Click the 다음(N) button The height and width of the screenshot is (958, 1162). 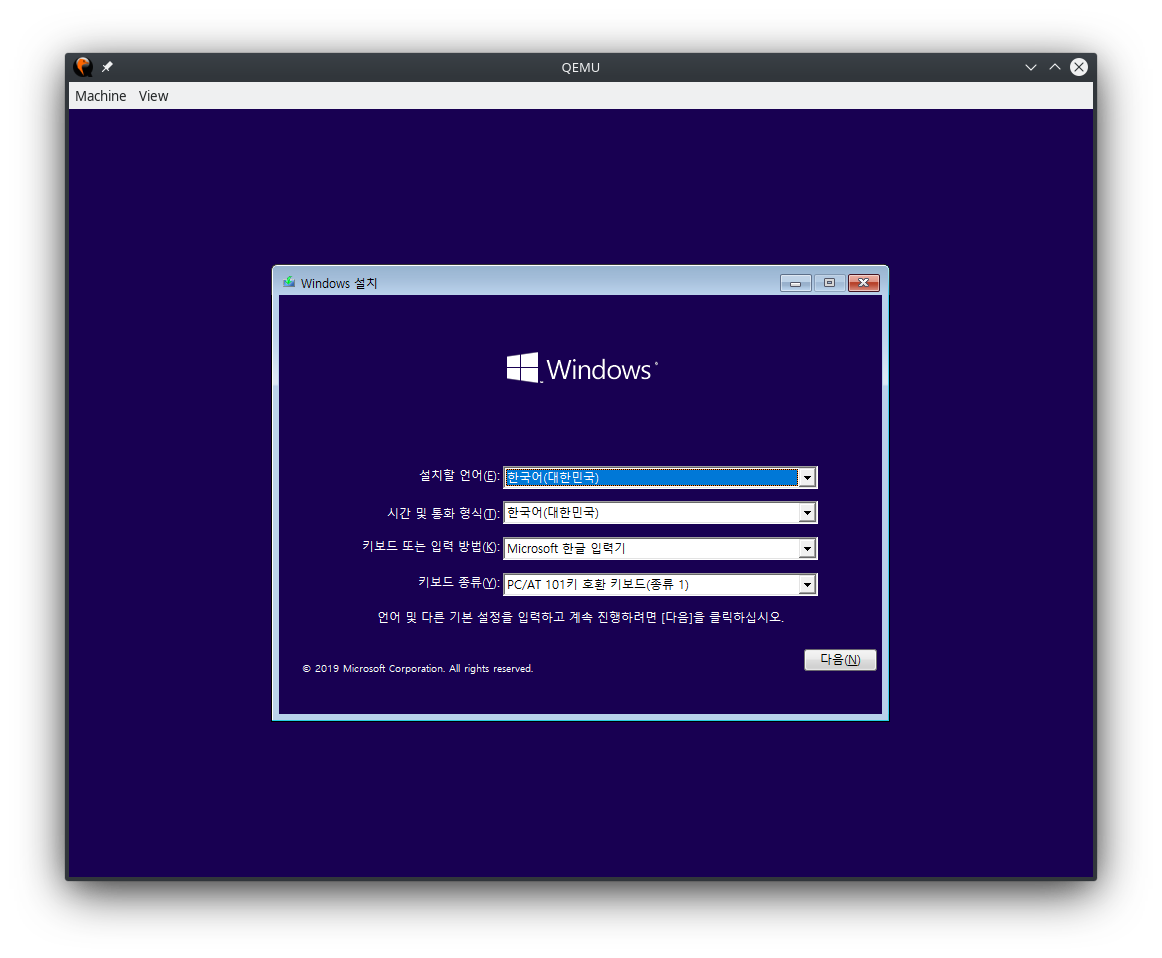[x=840, y=660]
